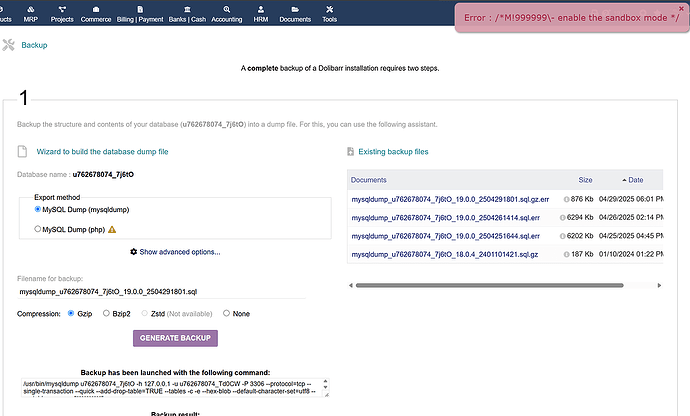Click the 04/29/2025 06:01 PM date cell
Image resolution: width=690 pixels, height=416 pixels.
click(631, 199)
